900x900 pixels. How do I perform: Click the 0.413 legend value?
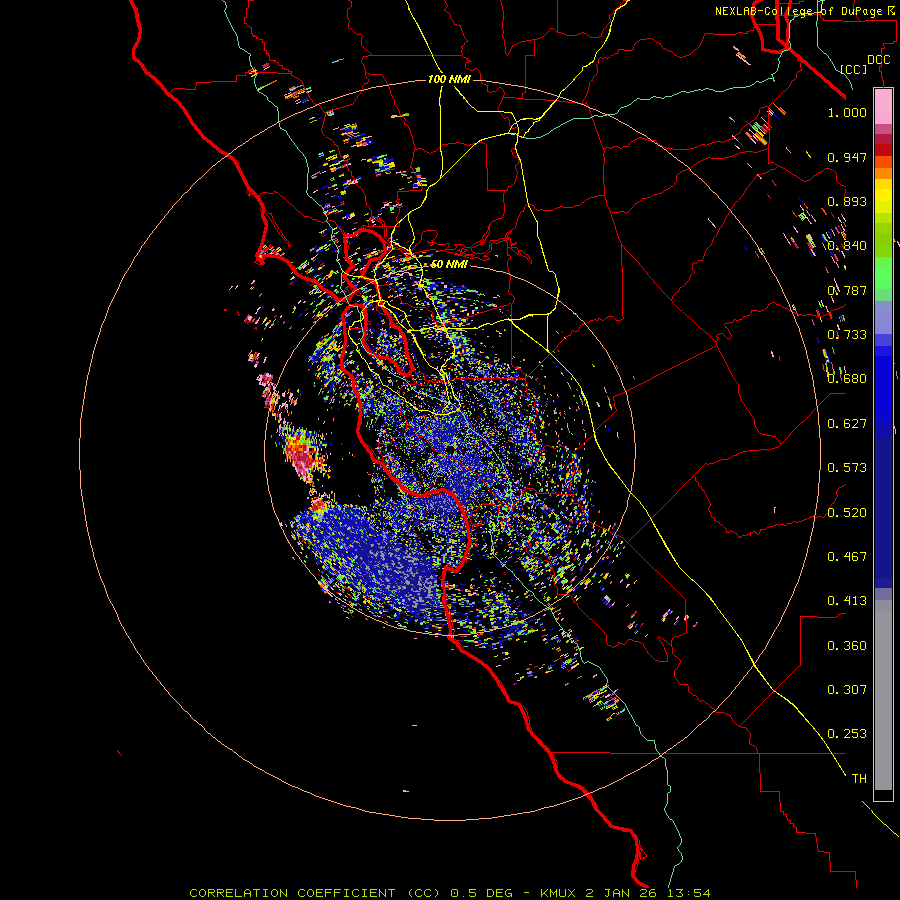click(847, 600)
